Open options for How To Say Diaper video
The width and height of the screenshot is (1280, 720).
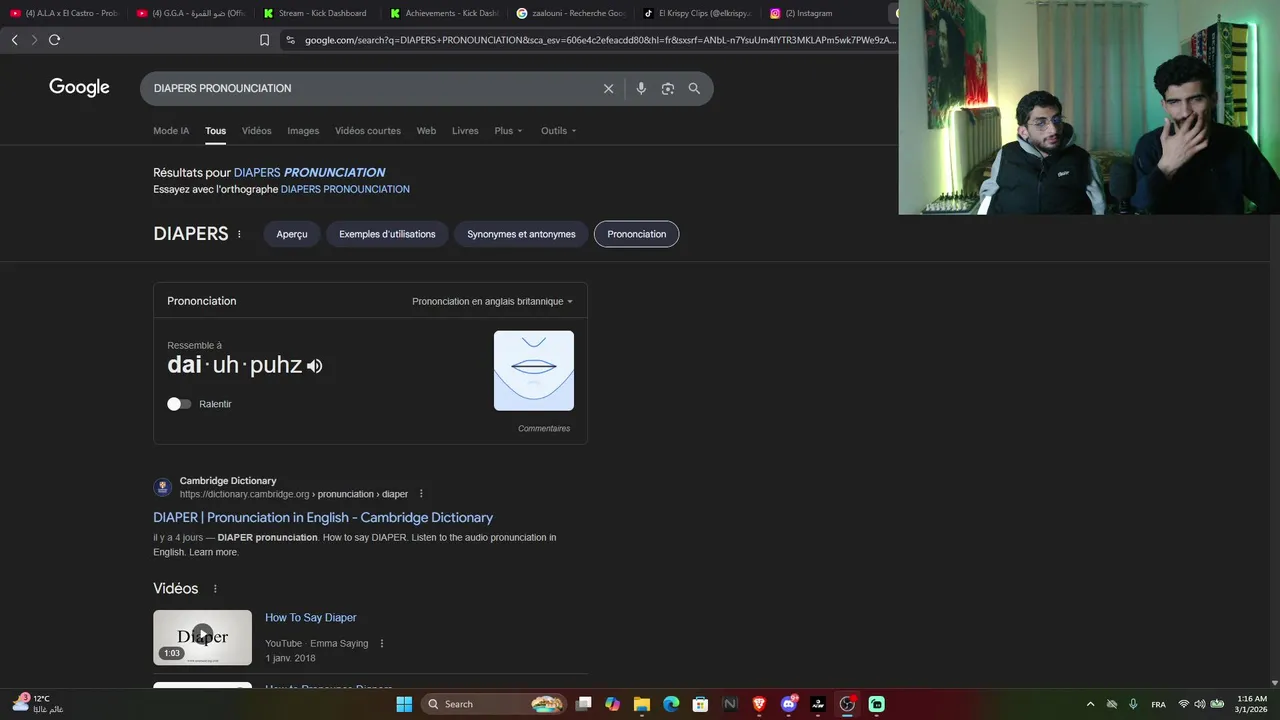click(381, 643)
